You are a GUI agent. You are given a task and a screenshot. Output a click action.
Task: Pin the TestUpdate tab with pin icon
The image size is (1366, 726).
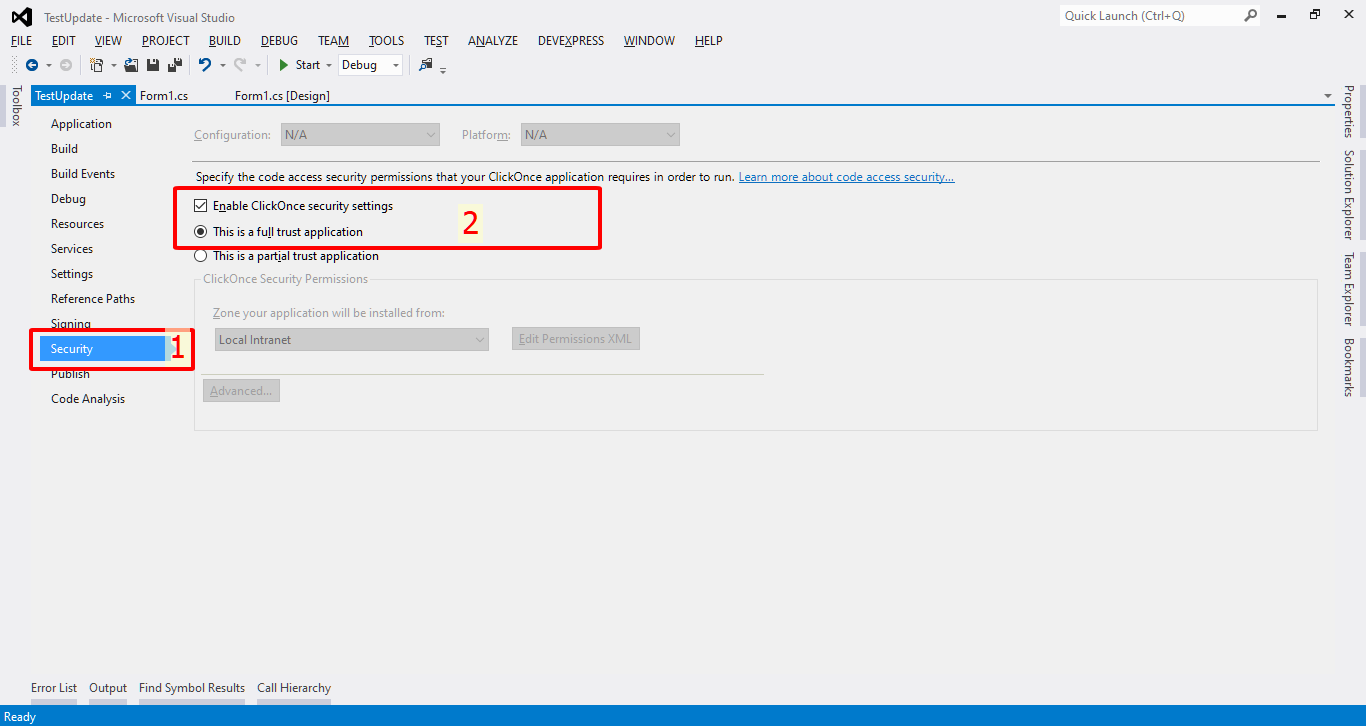[x=108, y=96]
